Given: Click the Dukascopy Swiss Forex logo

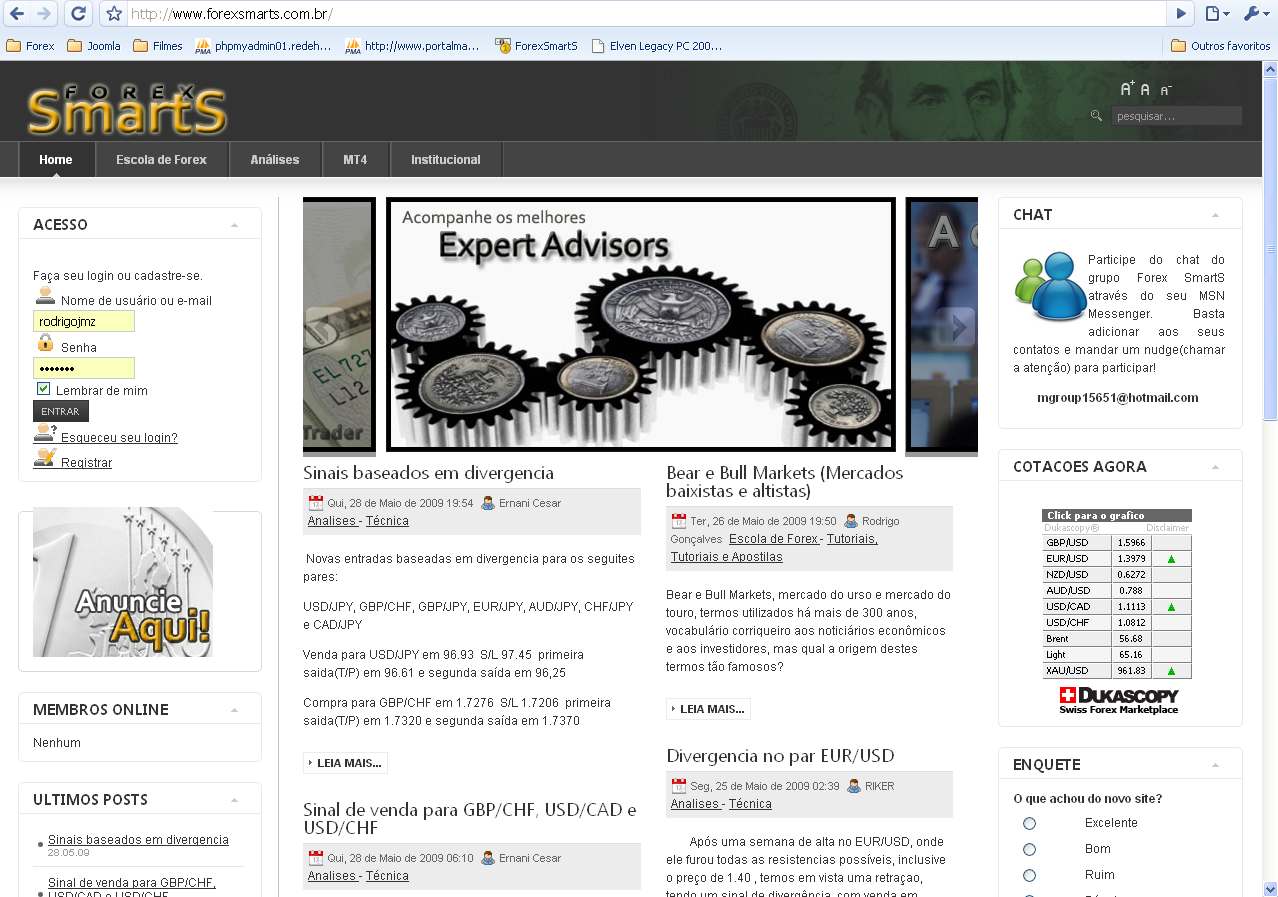Looking at the screenshot, I should pyautogui.click(x=1118, y=700).
